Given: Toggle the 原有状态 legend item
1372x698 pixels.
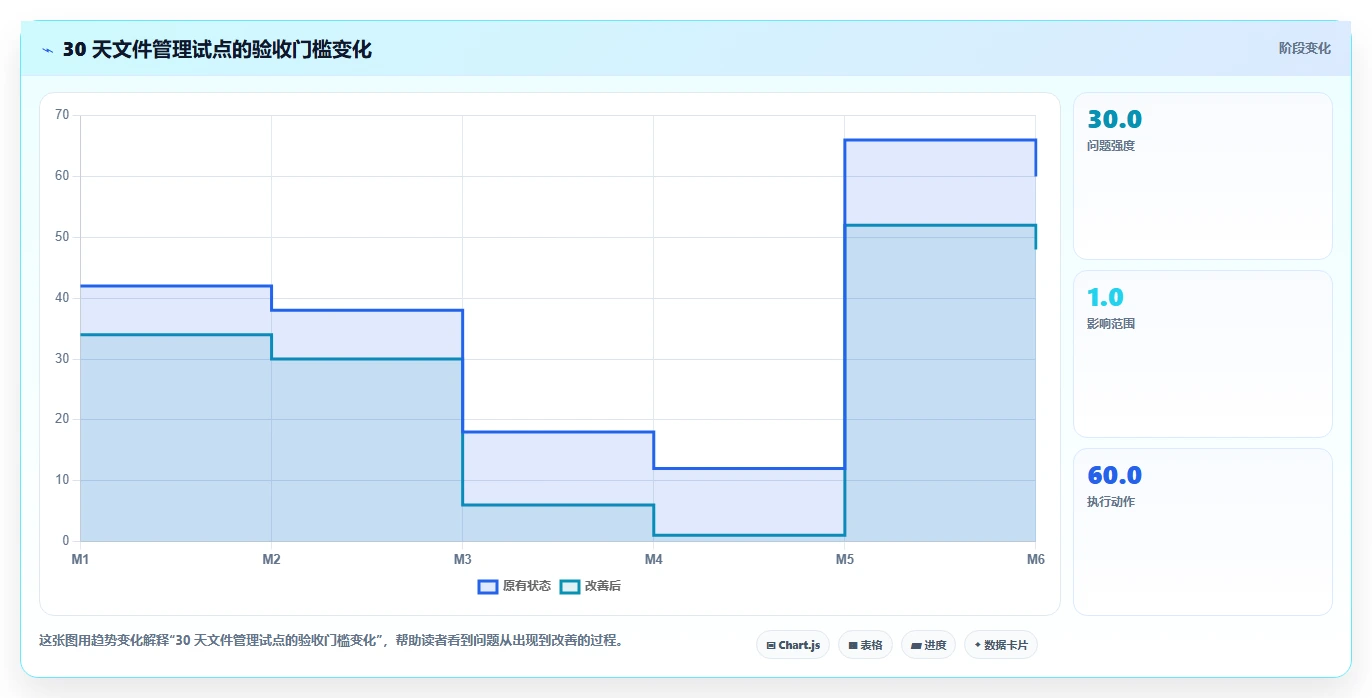Looking at the screenshot, I should (x=514, y=586).
